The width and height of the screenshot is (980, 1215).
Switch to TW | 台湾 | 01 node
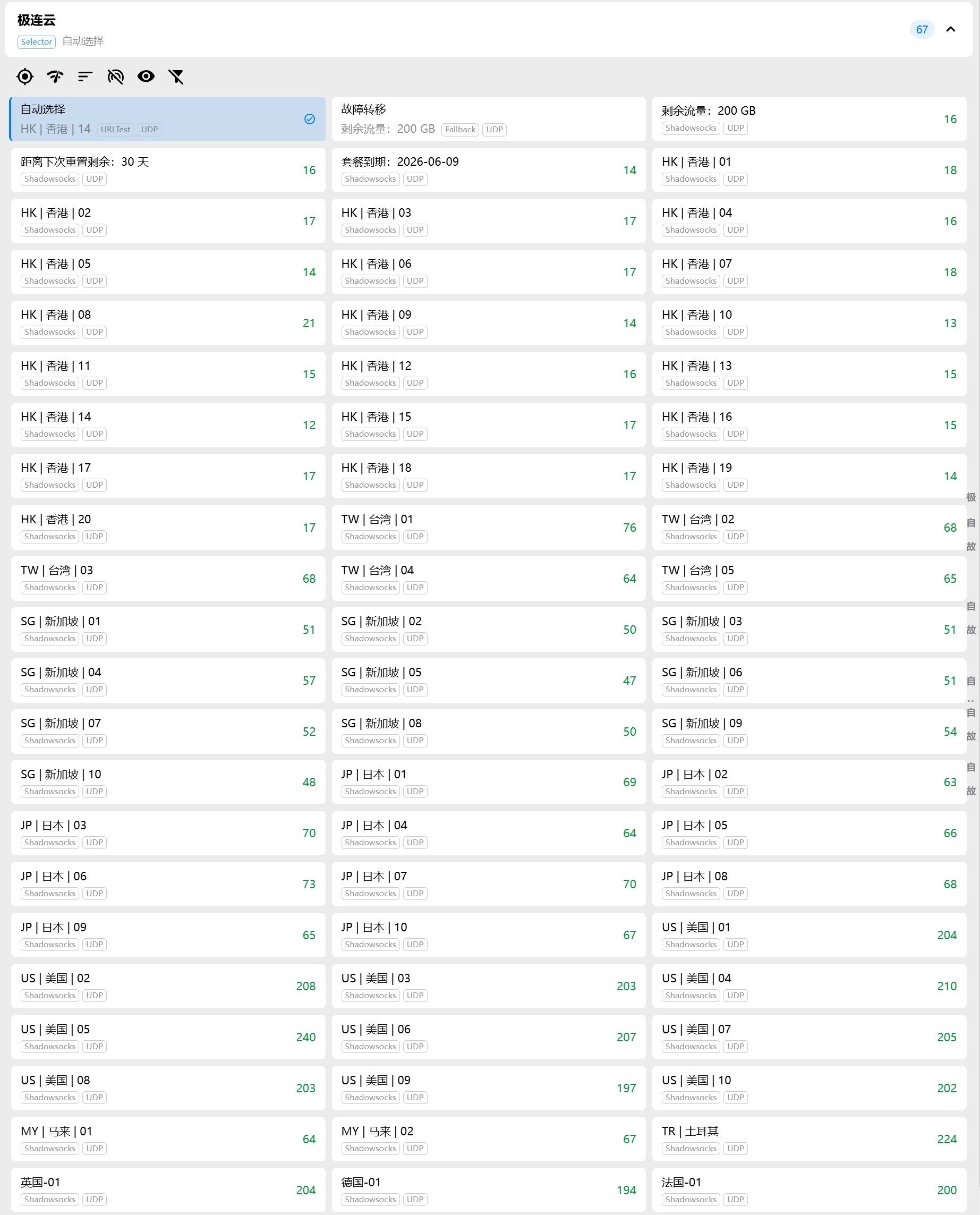coord(488,527)
